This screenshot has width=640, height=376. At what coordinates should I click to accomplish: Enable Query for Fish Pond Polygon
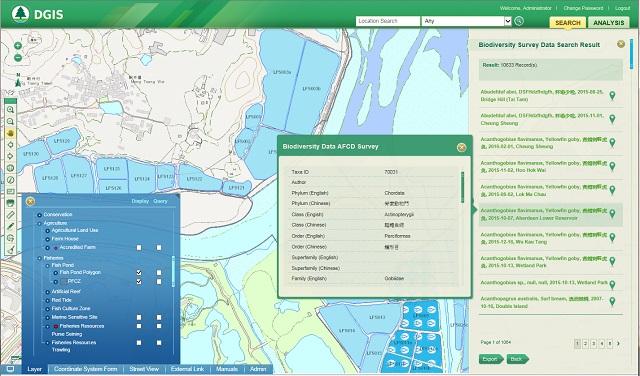(159, 272)
